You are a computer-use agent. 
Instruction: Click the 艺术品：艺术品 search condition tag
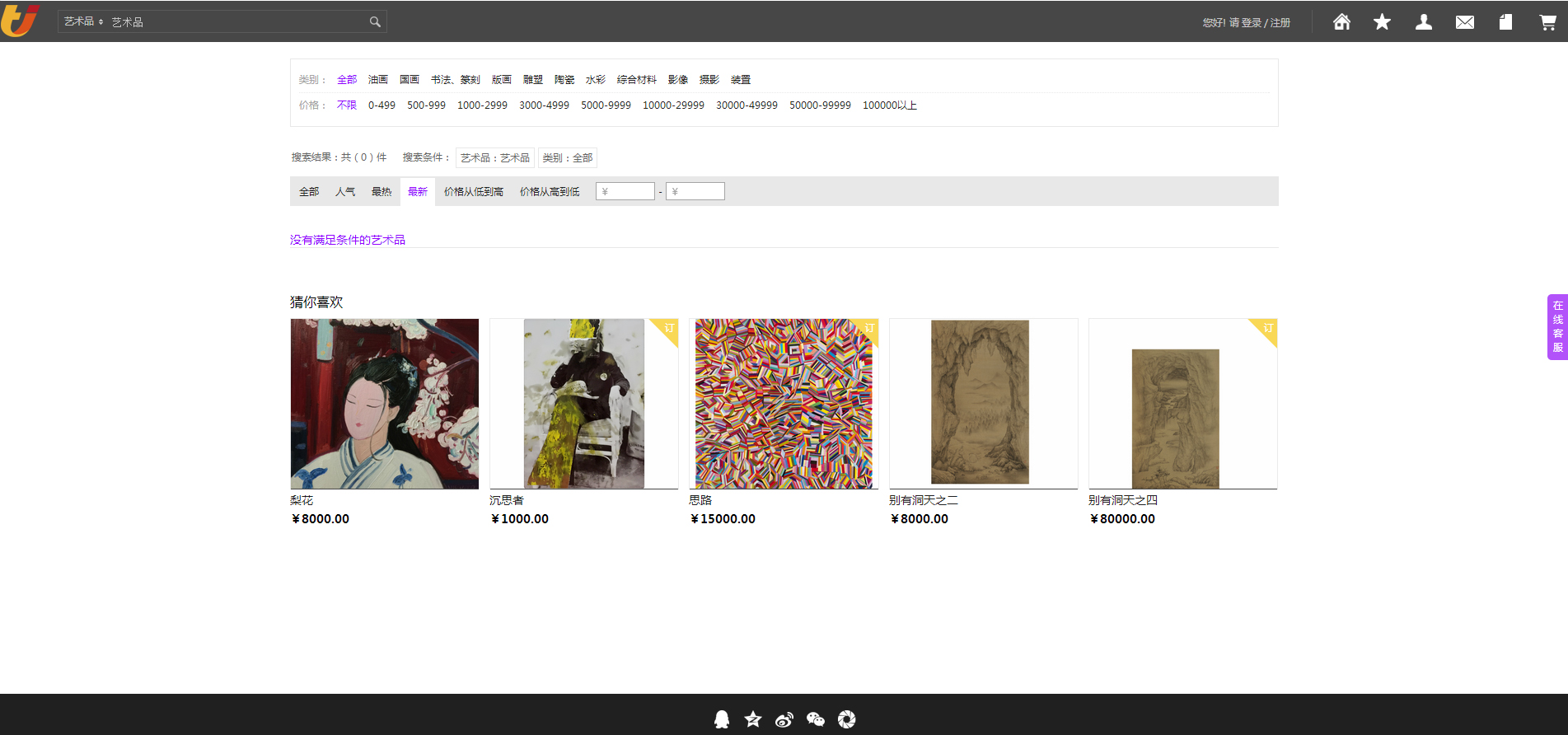pyautogui.click(x=495, y=157)
